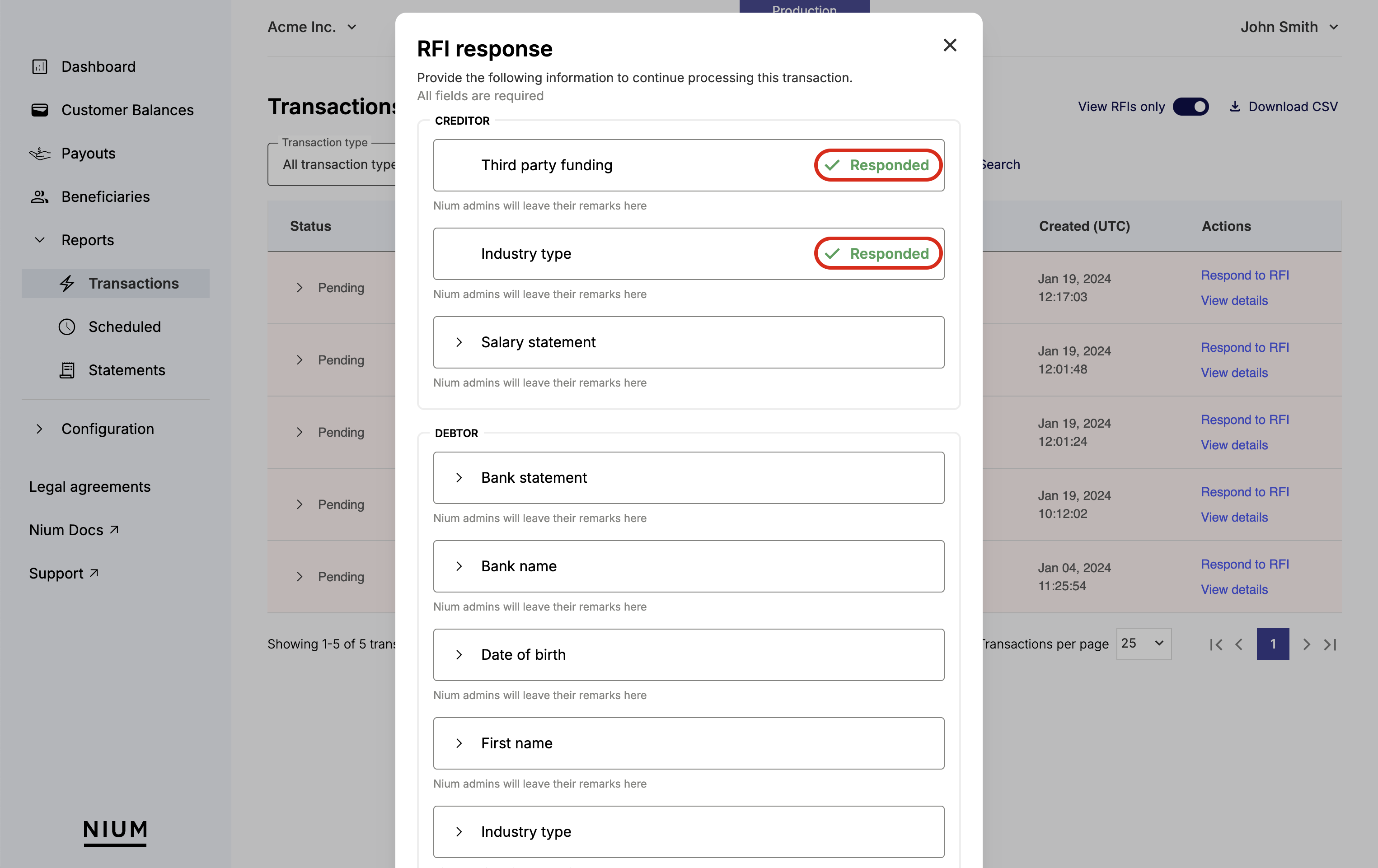Screen dimensions: 1378x868
Task: Select the Scheduled clock icon
Action: (x=67, y=327)
